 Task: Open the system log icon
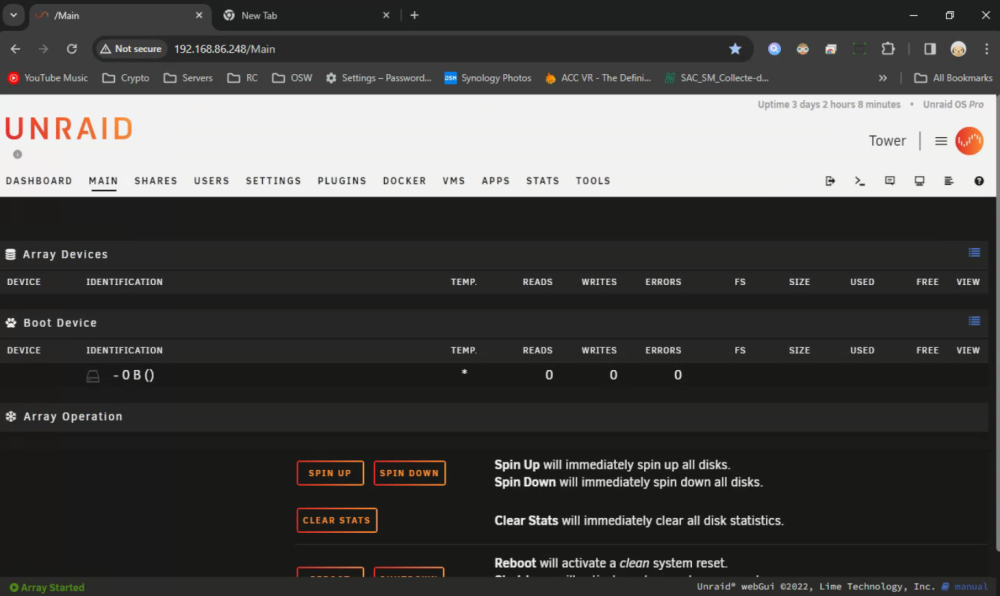point(949,181)
